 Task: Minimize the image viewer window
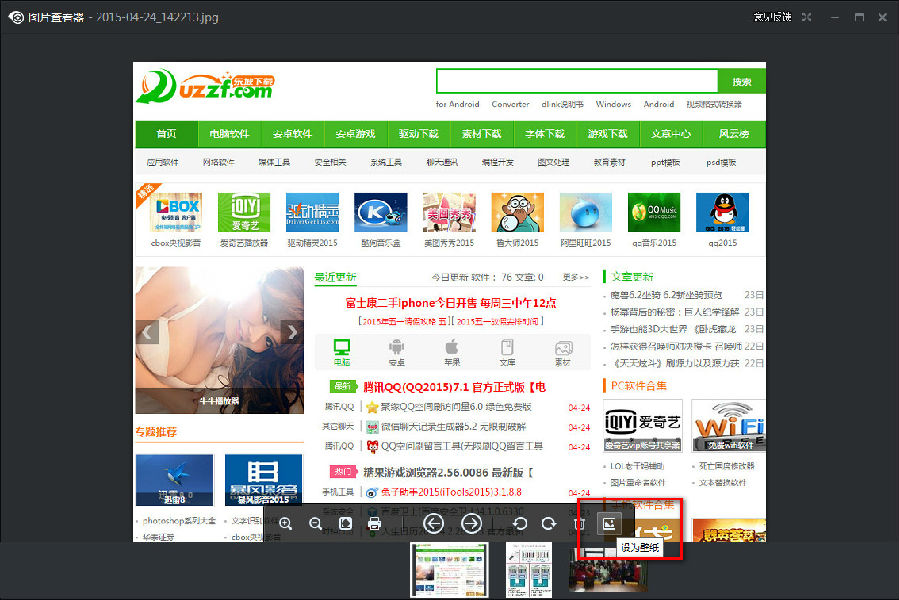coord(833,17)
